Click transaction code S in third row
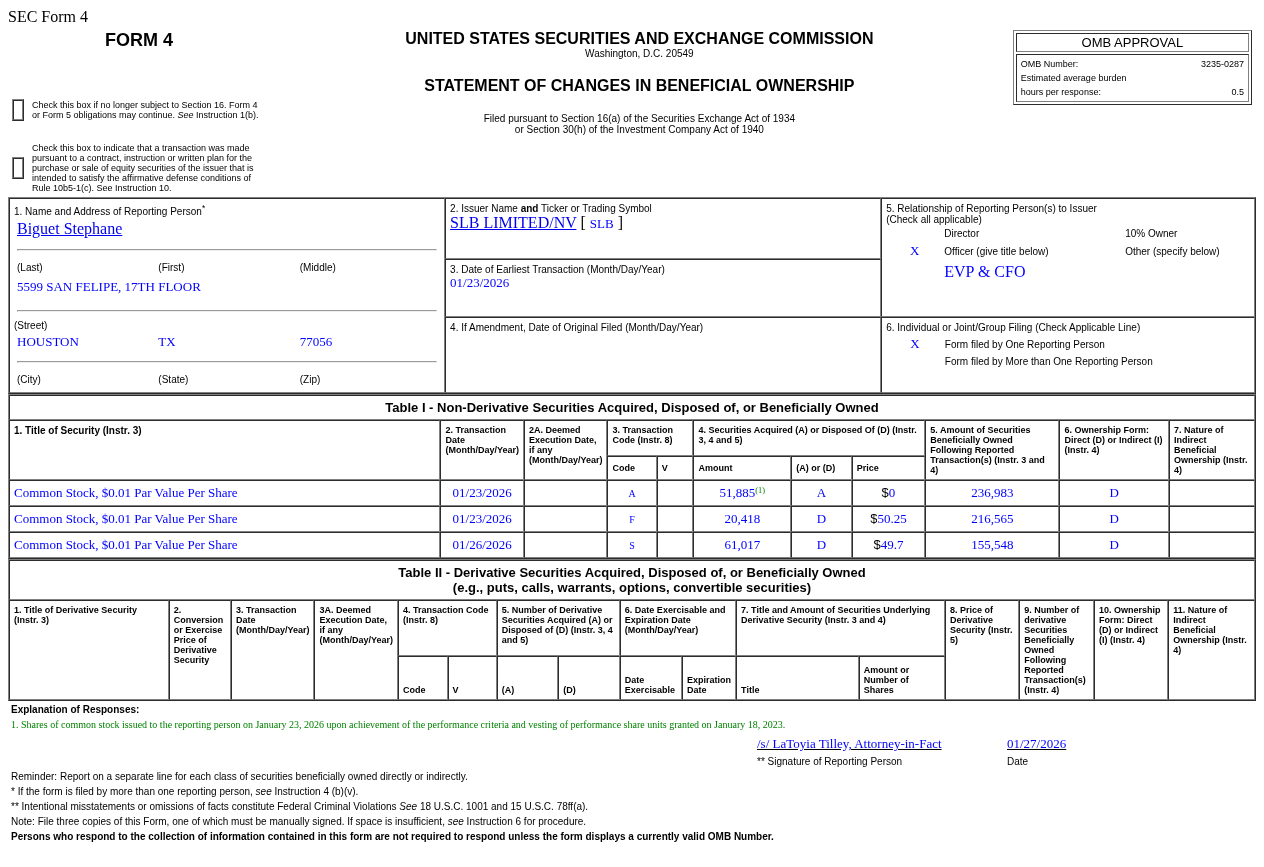This screenshot has height=867, width=1264. [632, 546]
